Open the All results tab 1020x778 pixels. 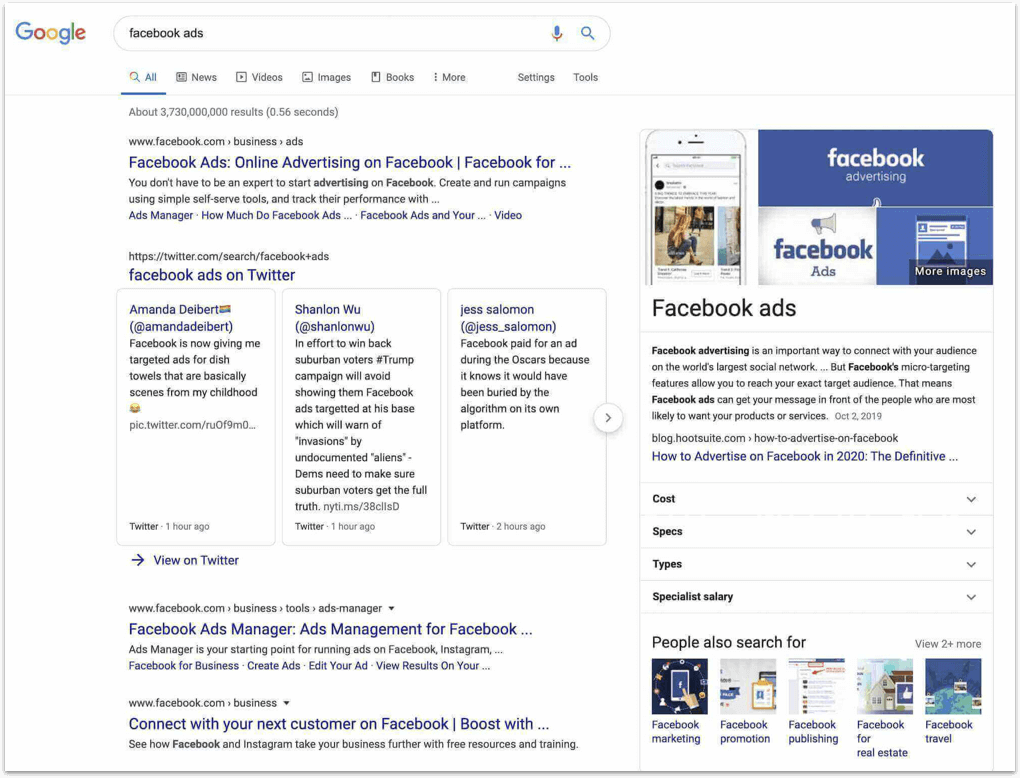click(x=143, y=77)
